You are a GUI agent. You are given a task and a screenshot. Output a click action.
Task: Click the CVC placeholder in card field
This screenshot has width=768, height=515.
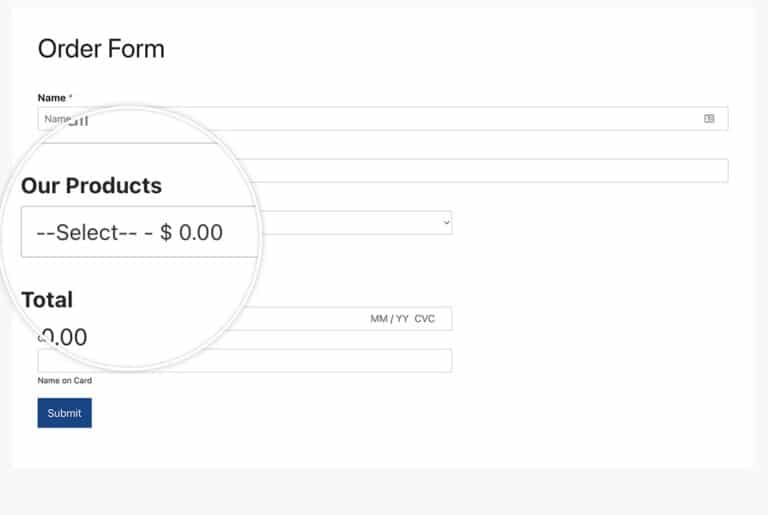[425, 319]
